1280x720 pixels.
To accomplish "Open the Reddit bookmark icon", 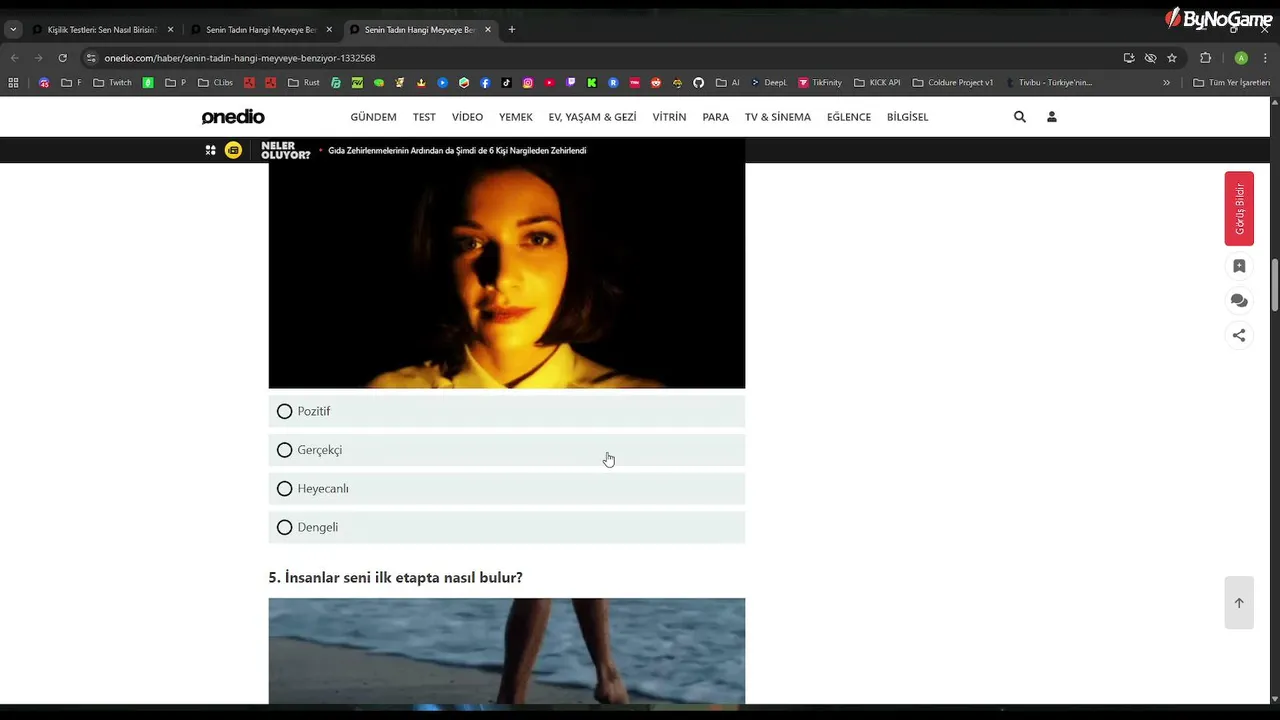I will click(x=656, y=83).
